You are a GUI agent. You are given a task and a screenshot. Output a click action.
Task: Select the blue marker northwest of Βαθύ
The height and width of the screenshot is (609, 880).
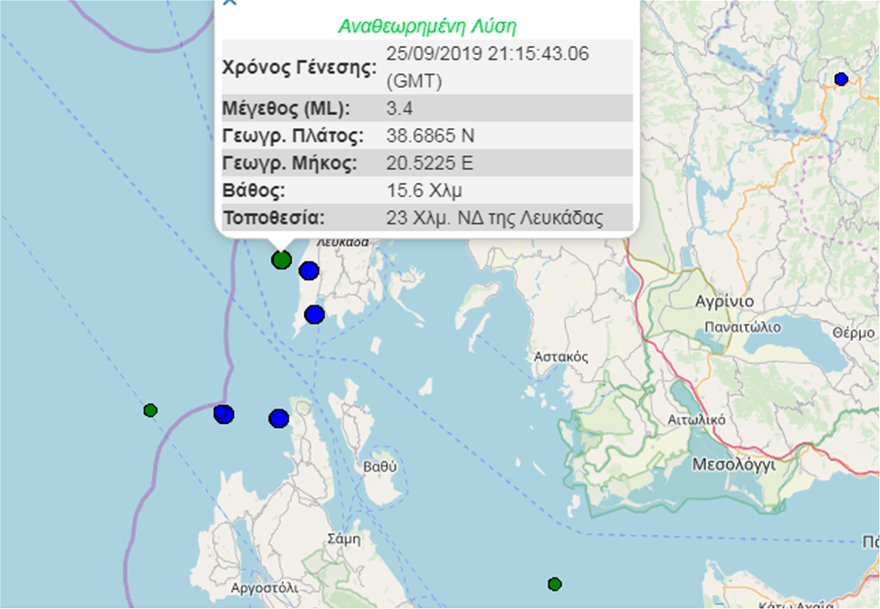pyautogui.click(x=279, y=418)
